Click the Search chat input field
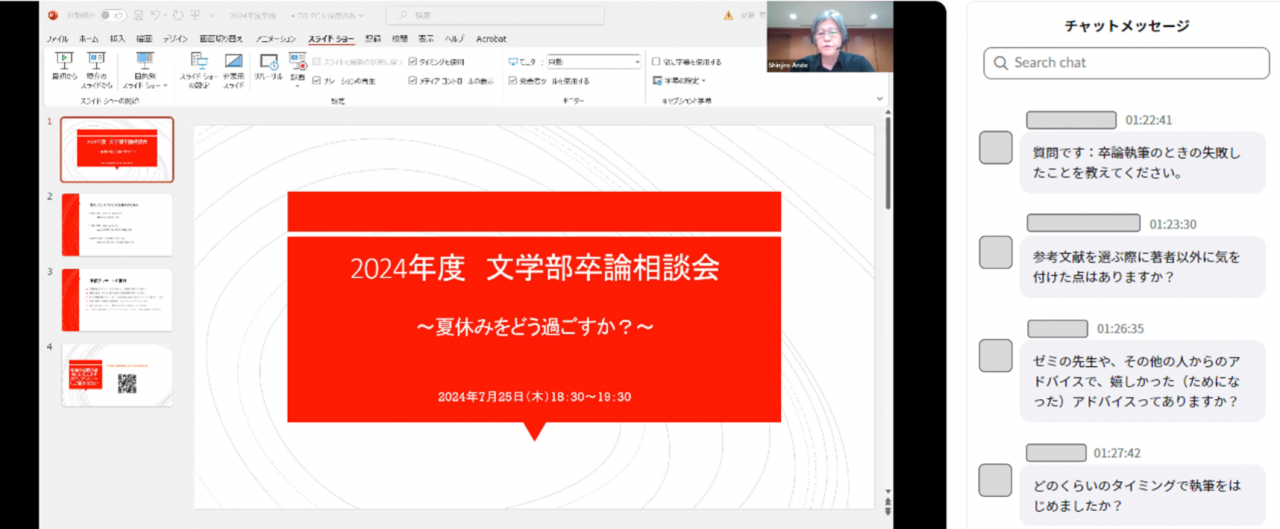The height and width of the screenshot is (529, 1280). click(x=1126, y=62)
